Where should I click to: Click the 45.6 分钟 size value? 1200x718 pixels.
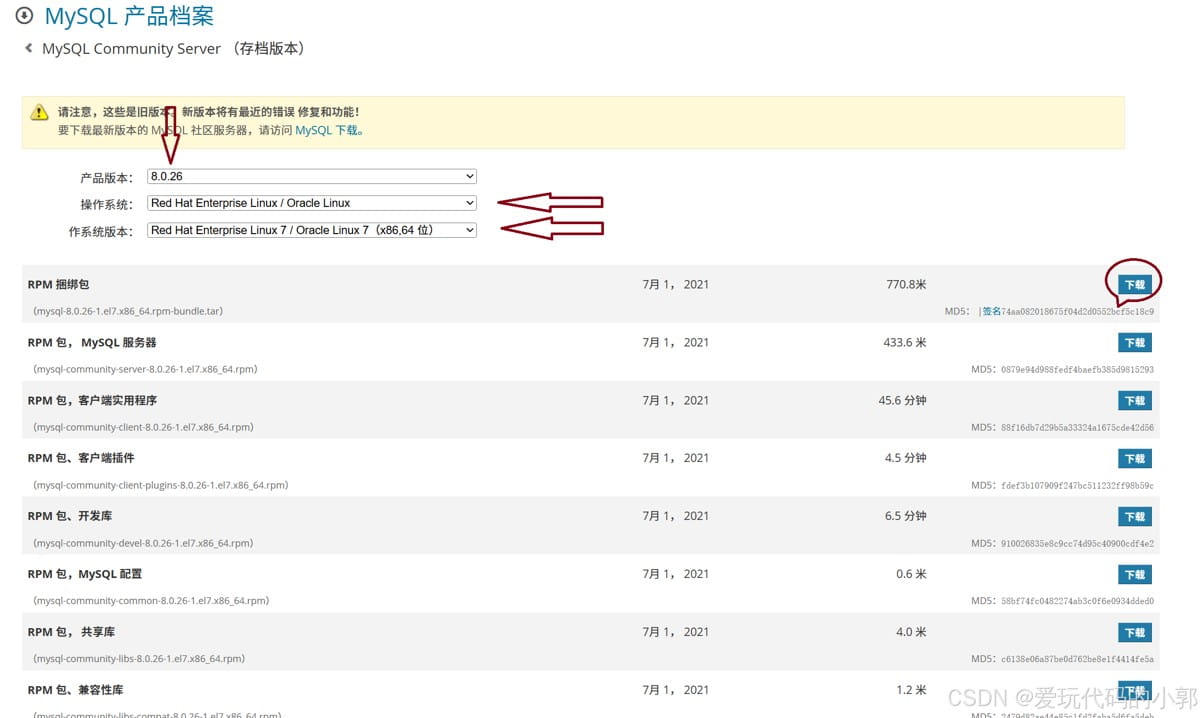coord(903,401)
